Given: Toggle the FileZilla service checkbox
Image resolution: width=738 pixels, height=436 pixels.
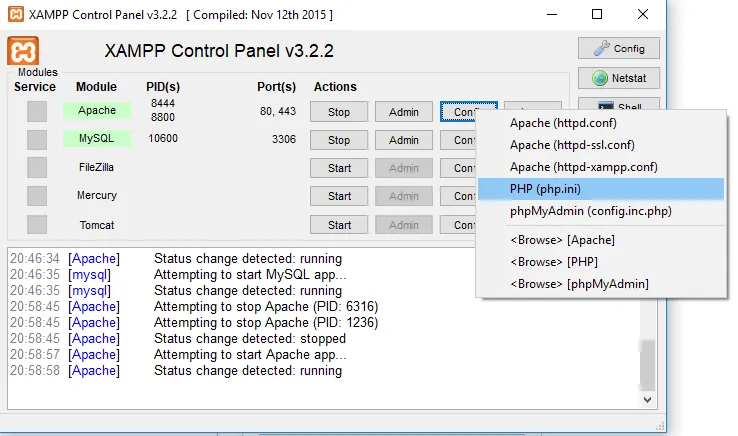Looking at the screenshot, I should (37, 167).
